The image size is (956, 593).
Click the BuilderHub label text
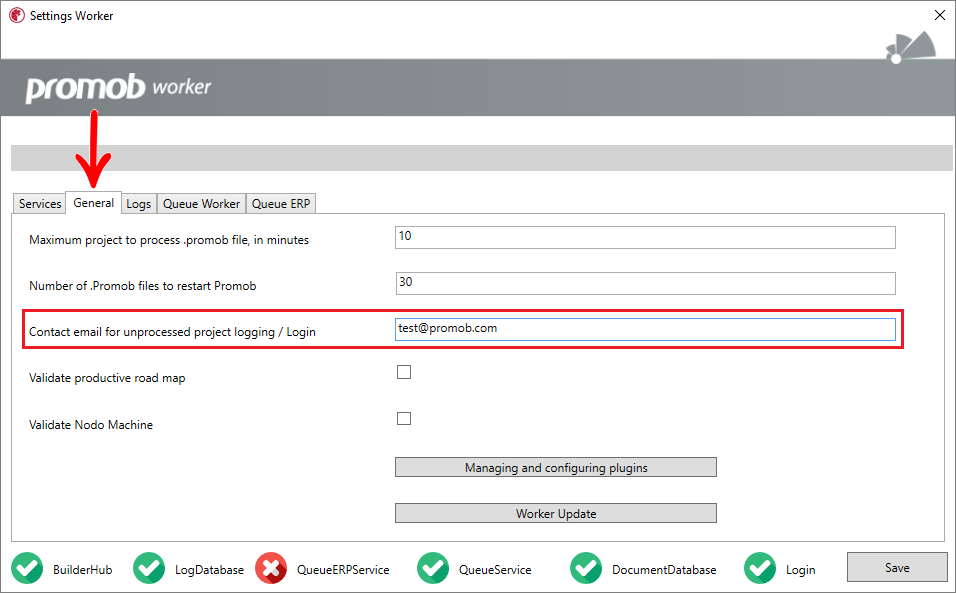(82, 570)
